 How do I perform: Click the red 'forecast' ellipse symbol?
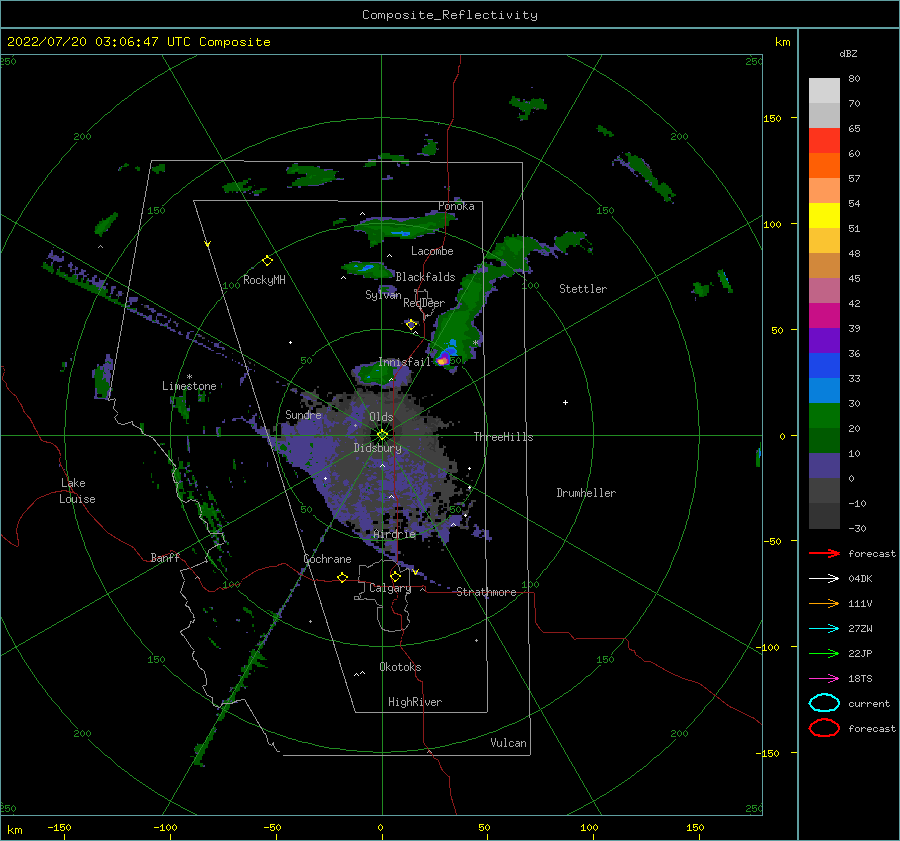824,728
